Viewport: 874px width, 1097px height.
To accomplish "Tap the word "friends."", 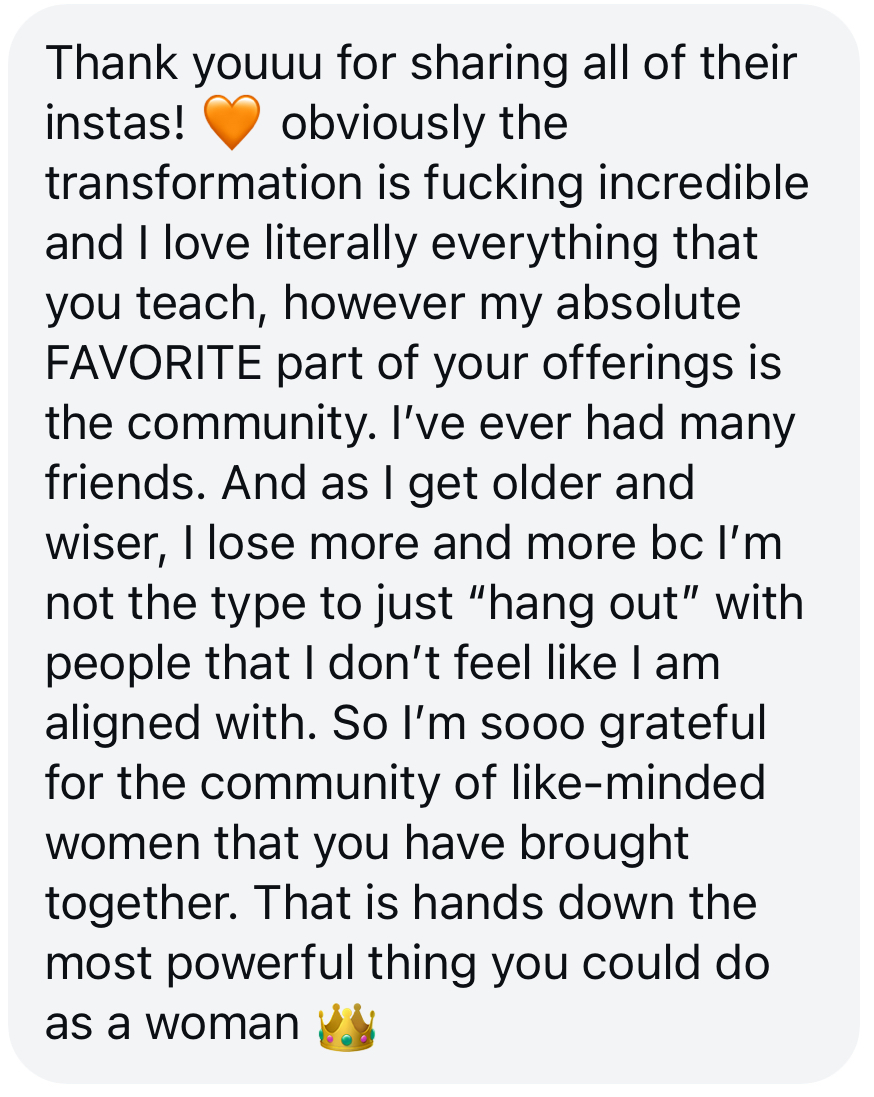I will (125, 485).
